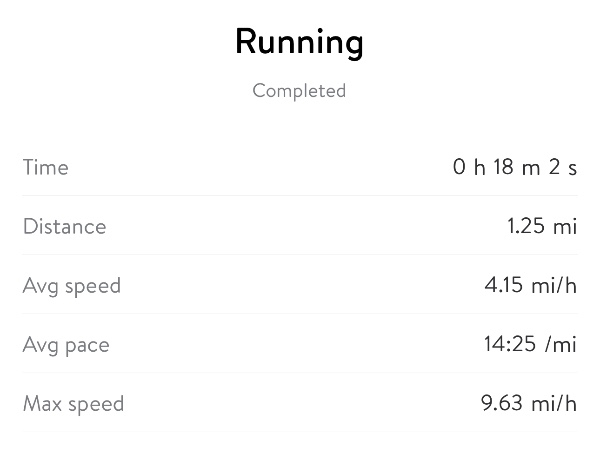Click the Time row label

[46, 167]
